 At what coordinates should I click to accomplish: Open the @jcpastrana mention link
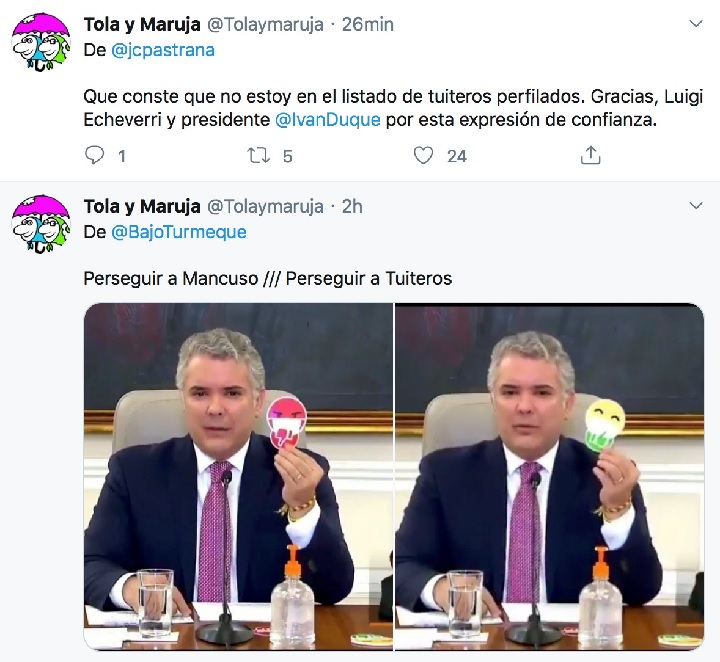click(163, 50)
